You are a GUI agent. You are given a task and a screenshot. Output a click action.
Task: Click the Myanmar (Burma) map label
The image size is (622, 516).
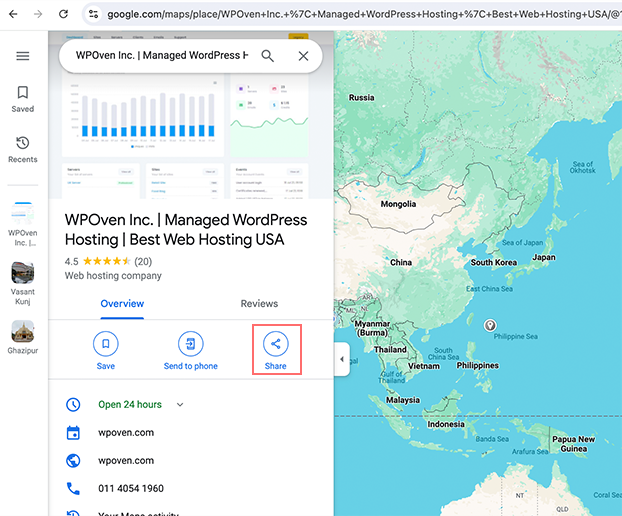(x=372, y=328)
